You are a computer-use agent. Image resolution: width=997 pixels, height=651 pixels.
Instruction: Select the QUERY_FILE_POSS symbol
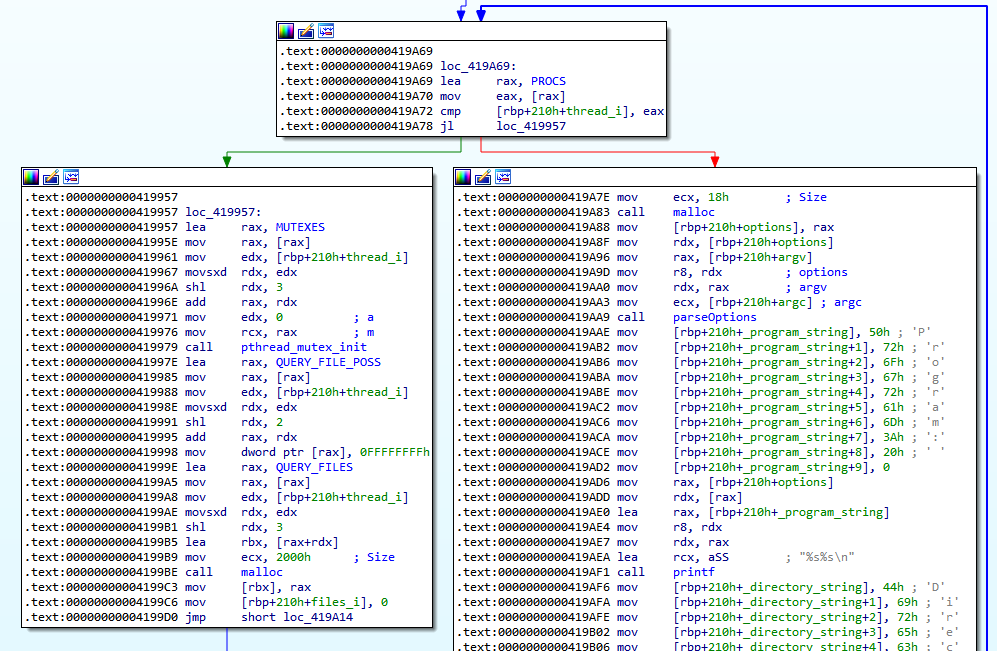point(328,362)
